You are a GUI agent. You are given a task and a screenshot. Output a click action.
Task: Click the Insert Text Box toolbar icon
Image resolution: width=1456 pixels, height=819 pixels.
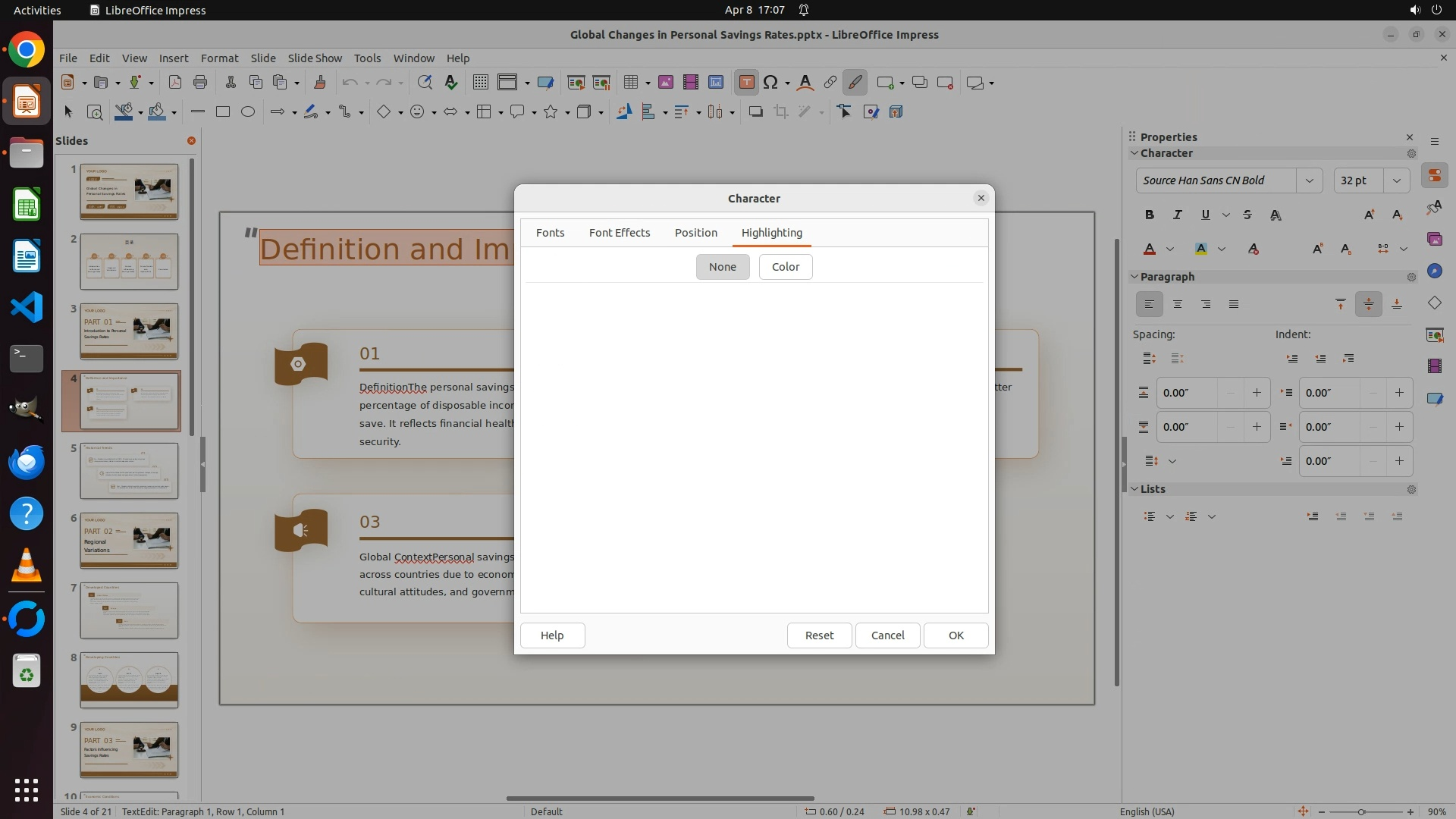coord(746,83)
